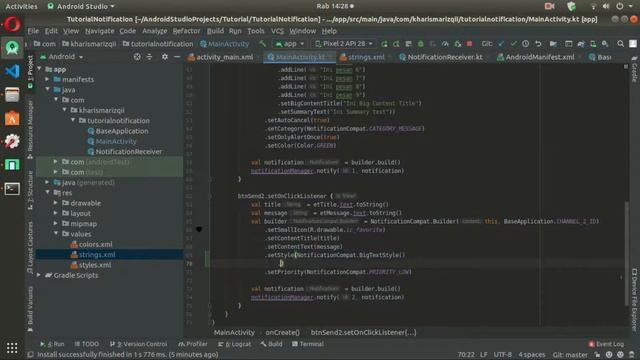The height and width of the screenshot is (360, 640).
Task: Expand the manifests folder
Action: tap(48, 79)
